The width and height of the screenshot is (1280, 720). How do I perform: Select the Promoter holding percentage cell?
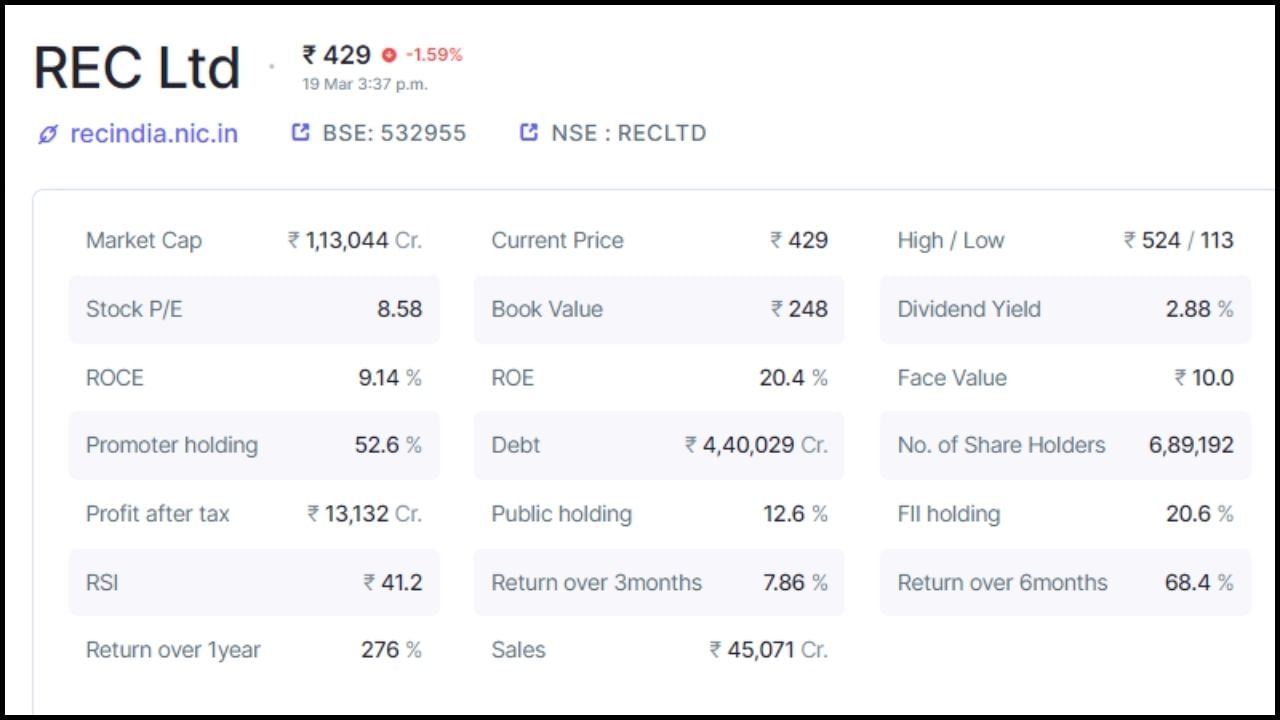pos(254,446)
